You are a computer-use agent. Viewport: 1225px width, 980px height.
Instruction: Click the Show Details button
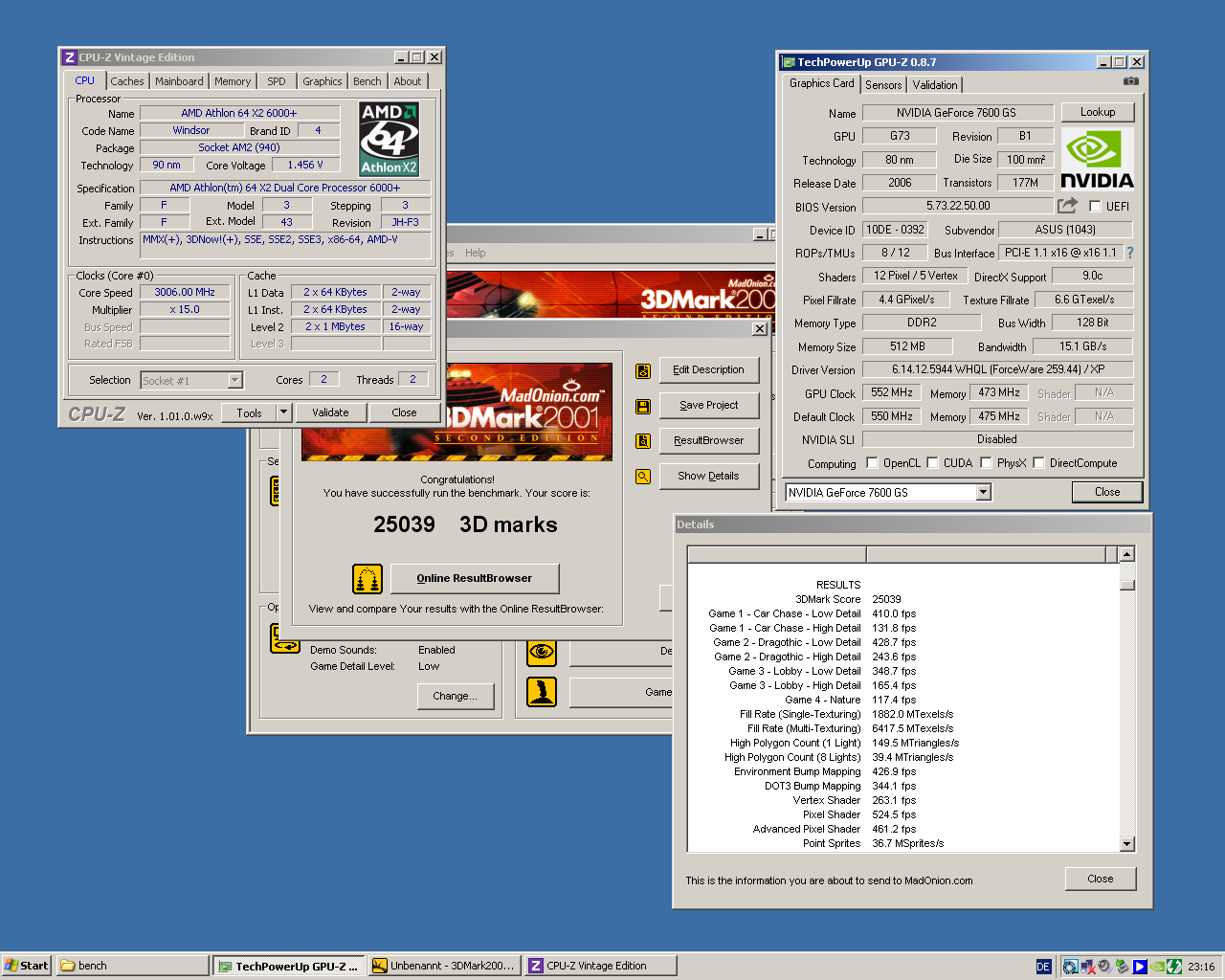coord(708,476)
